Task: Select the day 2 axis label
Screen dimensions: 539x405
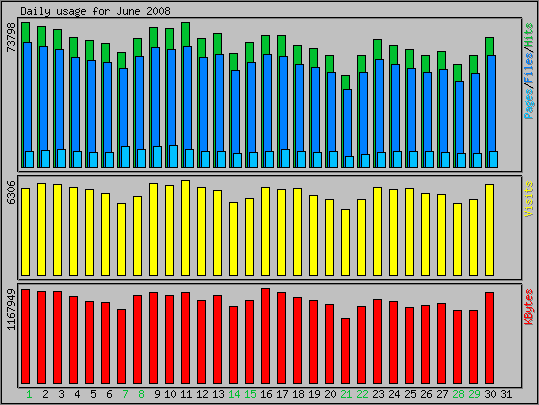Action: [x=45, y=394]
